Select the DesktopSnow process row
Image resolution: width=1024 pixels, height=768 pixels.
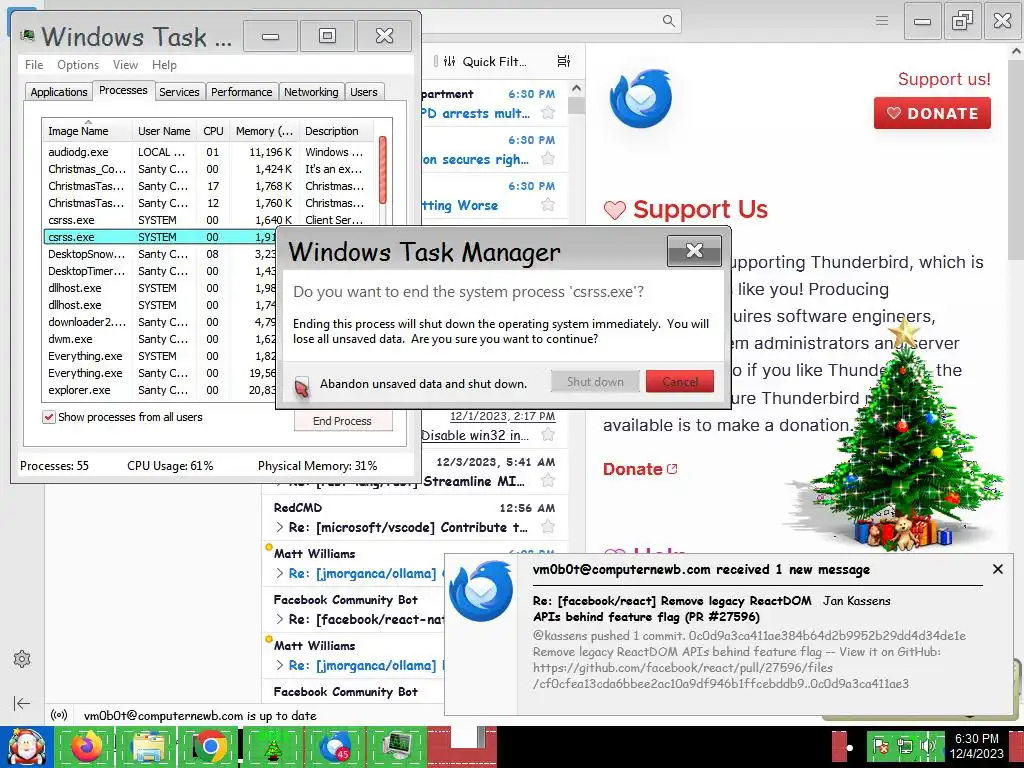(160, 254)
